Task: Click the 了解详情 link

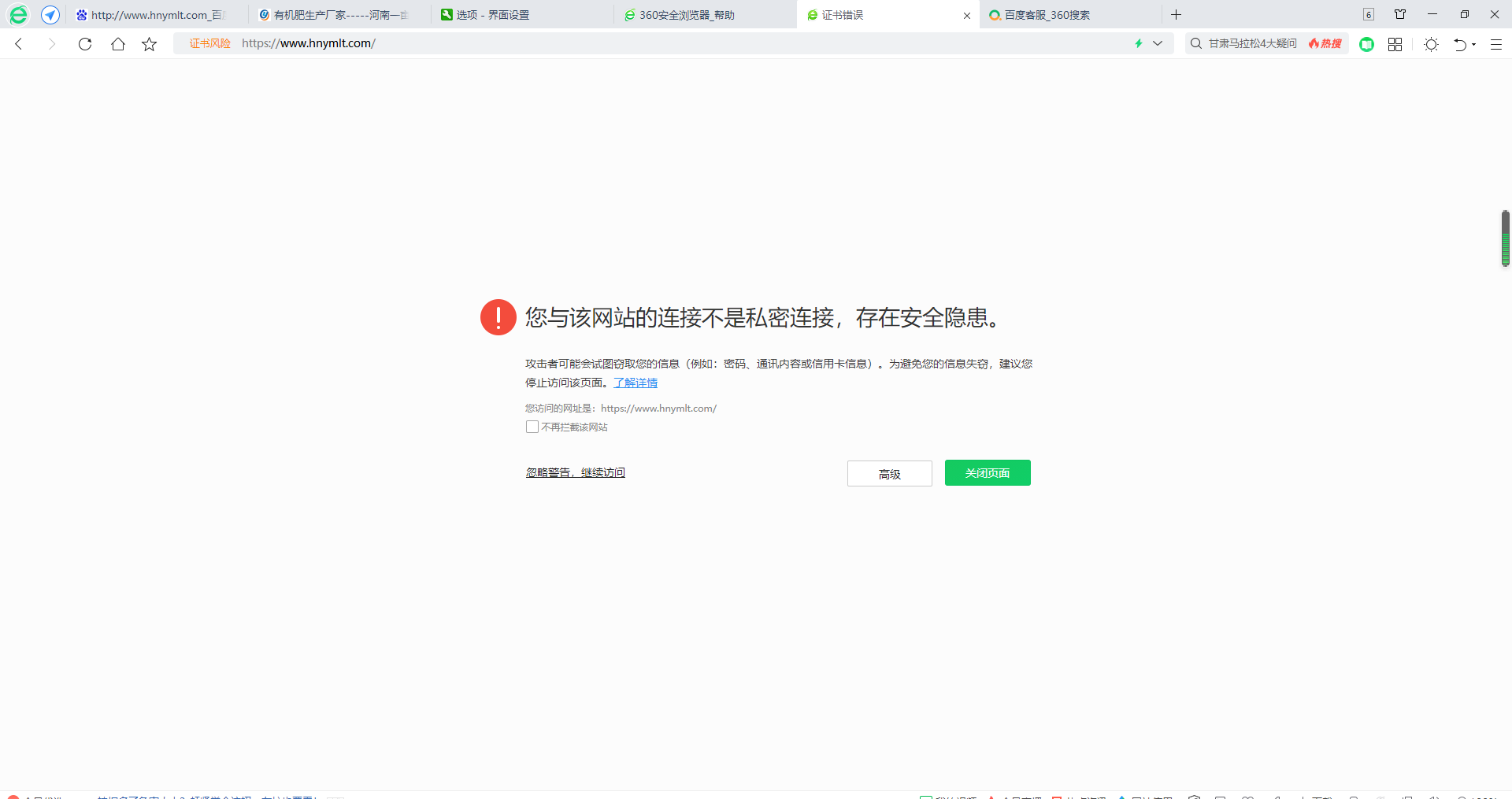Action: point(636,383)
